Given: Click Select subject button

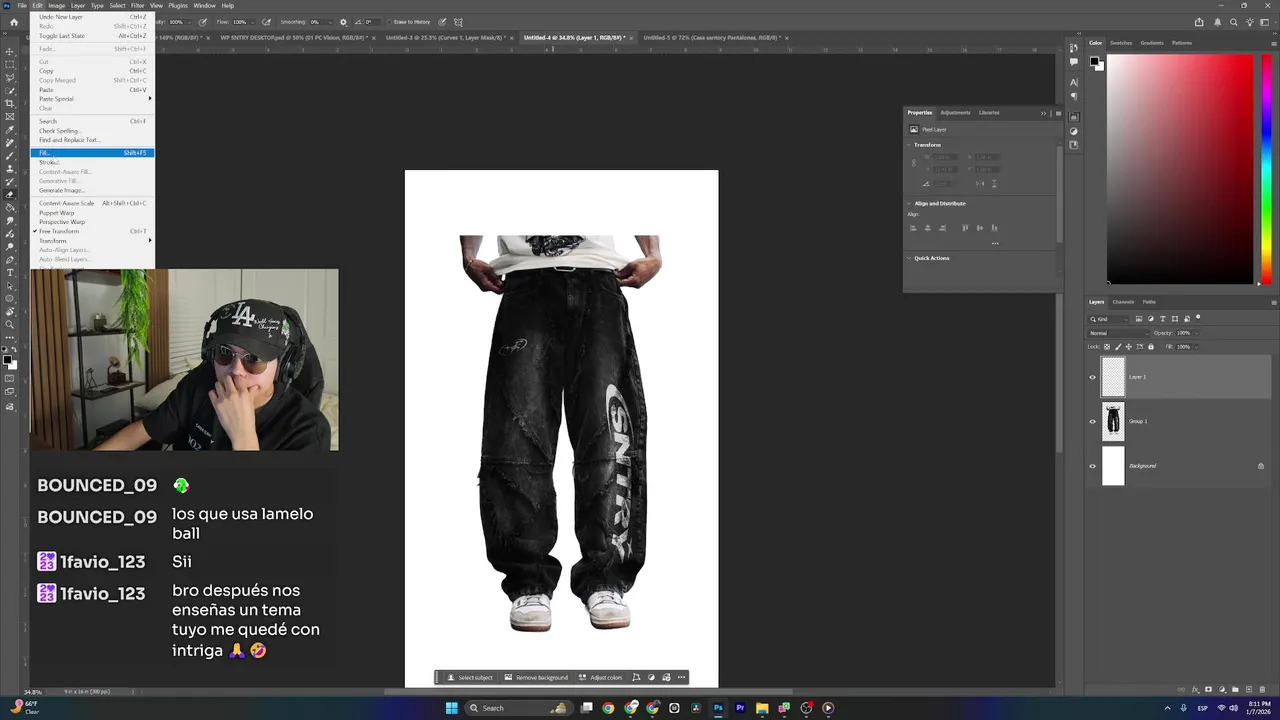Looking at the screenshot, I should pos(470,678).
